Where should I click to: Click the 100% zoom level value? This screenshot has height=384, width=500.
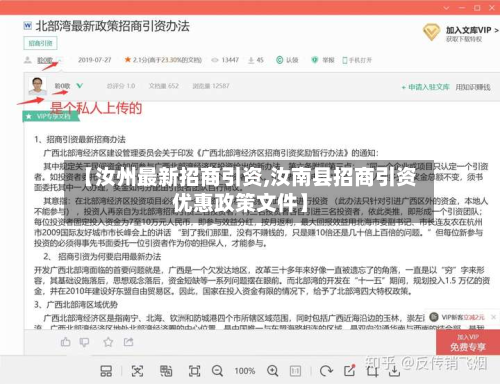click(245, 371)
